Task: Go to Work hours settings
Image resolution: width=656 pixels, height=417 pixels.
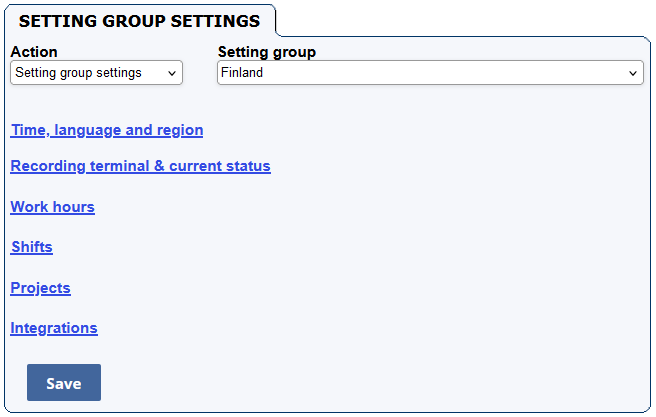Action: pyautogui.click(x=52, y=207)
